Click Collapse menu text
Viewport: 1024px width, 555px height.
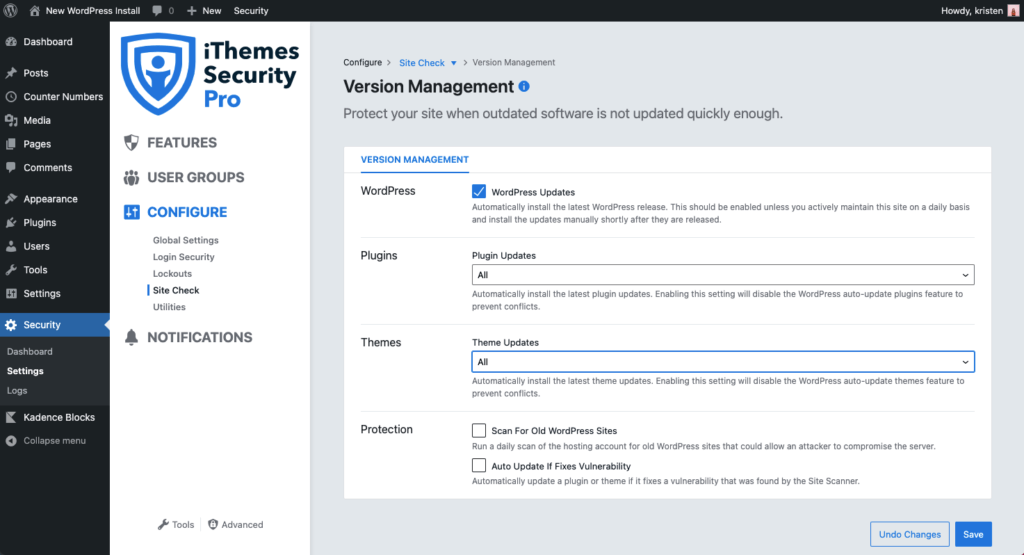pyautogui.click(x=54, y=441)
